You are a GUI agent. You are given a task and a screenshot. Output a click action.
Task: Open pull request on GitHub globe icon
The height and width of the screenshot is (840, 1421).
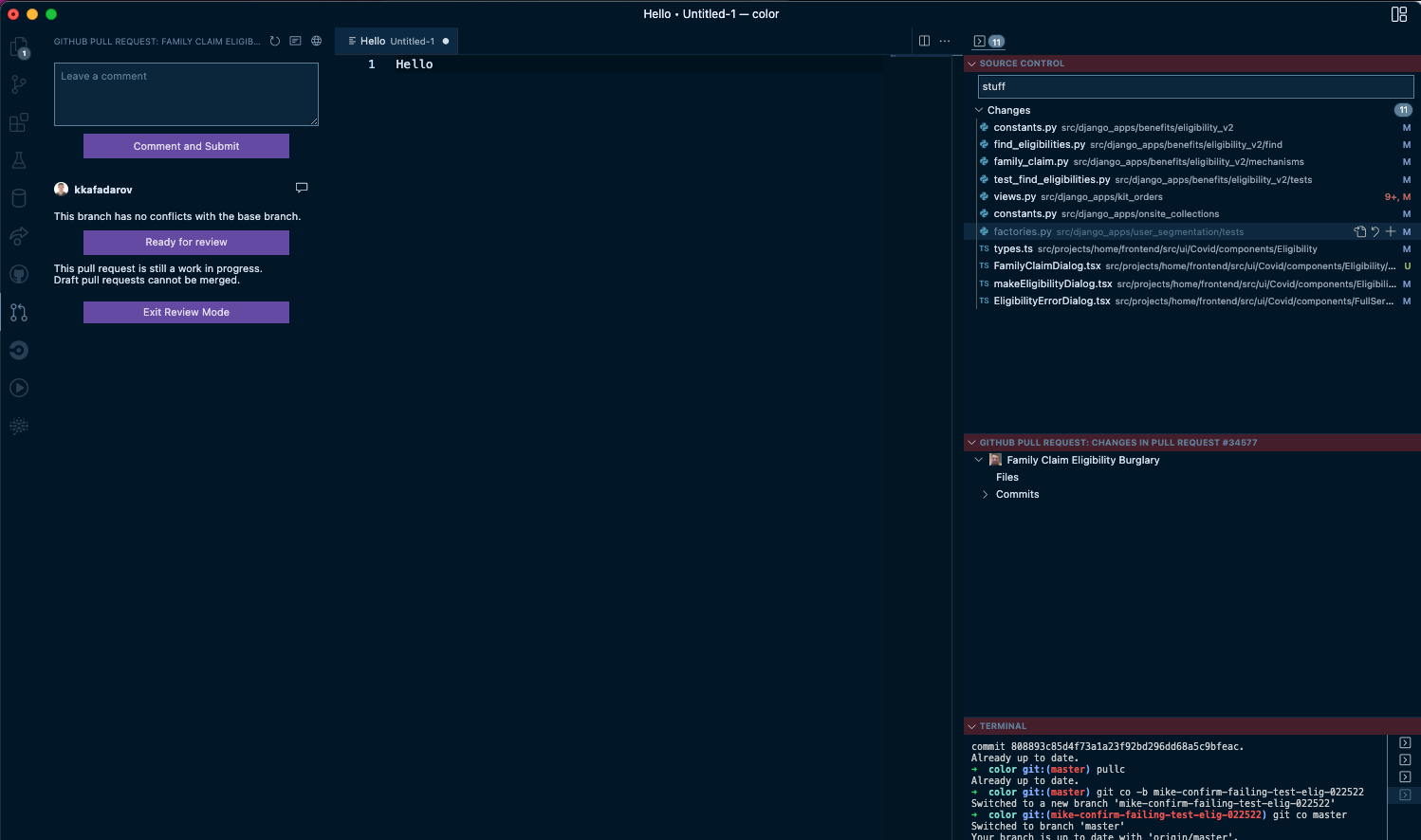point(317,41)
